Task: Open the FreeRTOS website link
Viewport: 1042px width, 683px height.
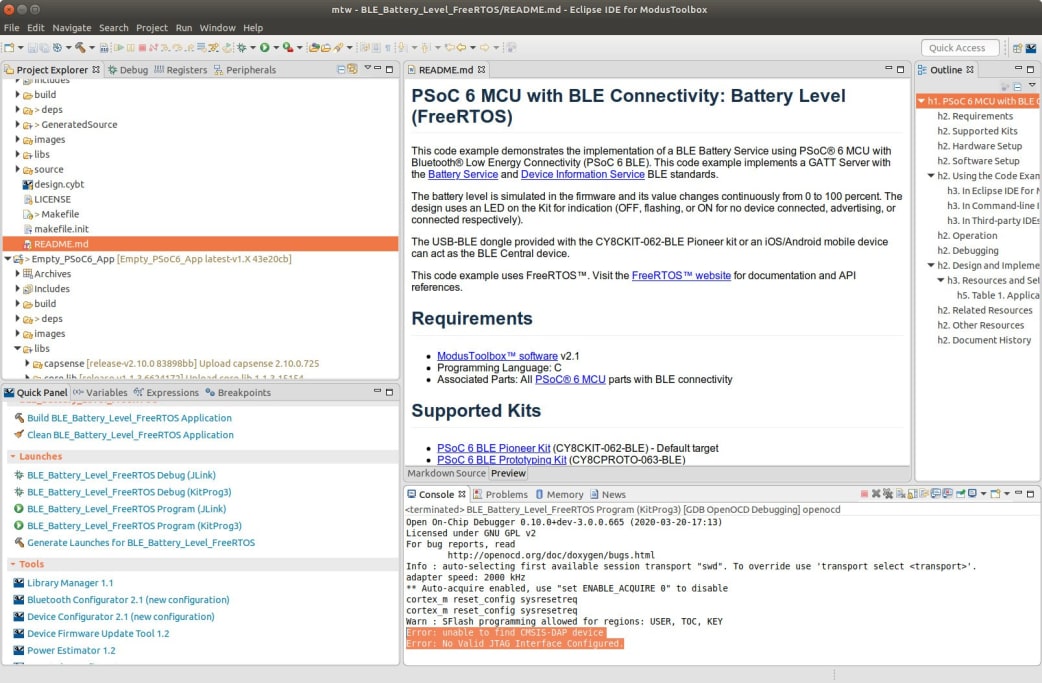Action: pyautogui.click(x=681, y=275)
